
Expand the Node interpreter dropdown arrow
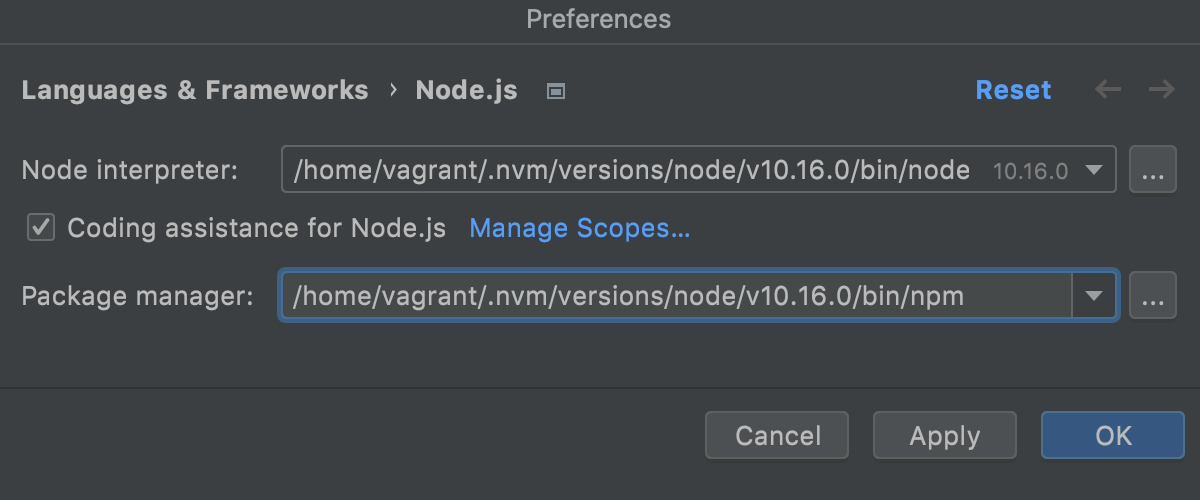pos(1094,170)
